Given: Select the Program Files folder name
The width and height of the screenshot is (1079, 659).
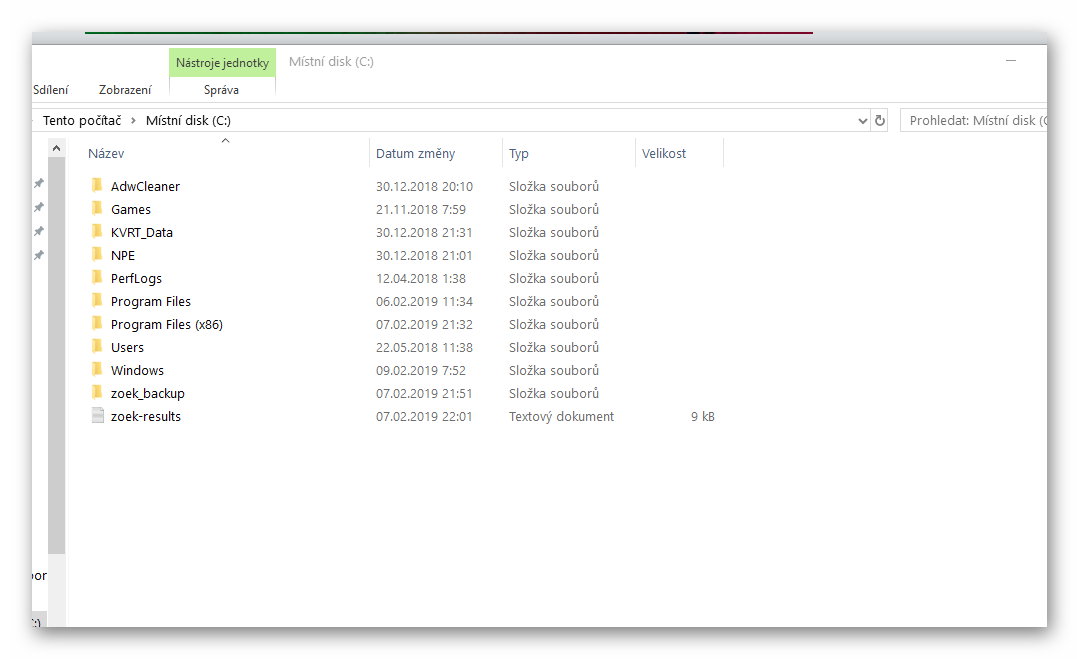Looking at the screenshot, I should [151, 301].
